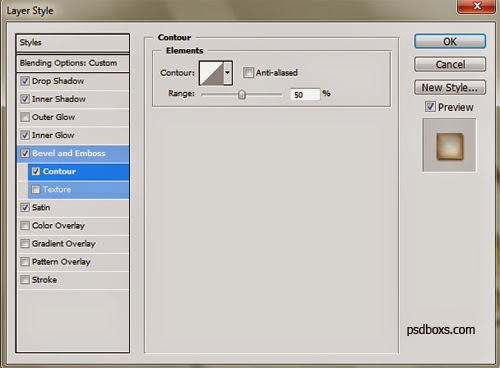The image size is (500, 368).
Task: Enable the Gradient Overlay checkbox
Action: (25, 243)
